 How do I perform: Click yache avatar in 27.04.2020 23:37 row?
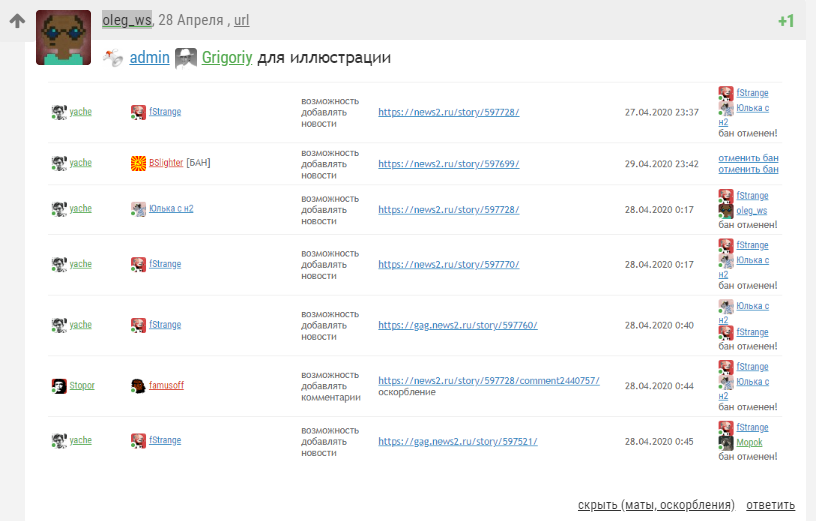coord(59,112)
